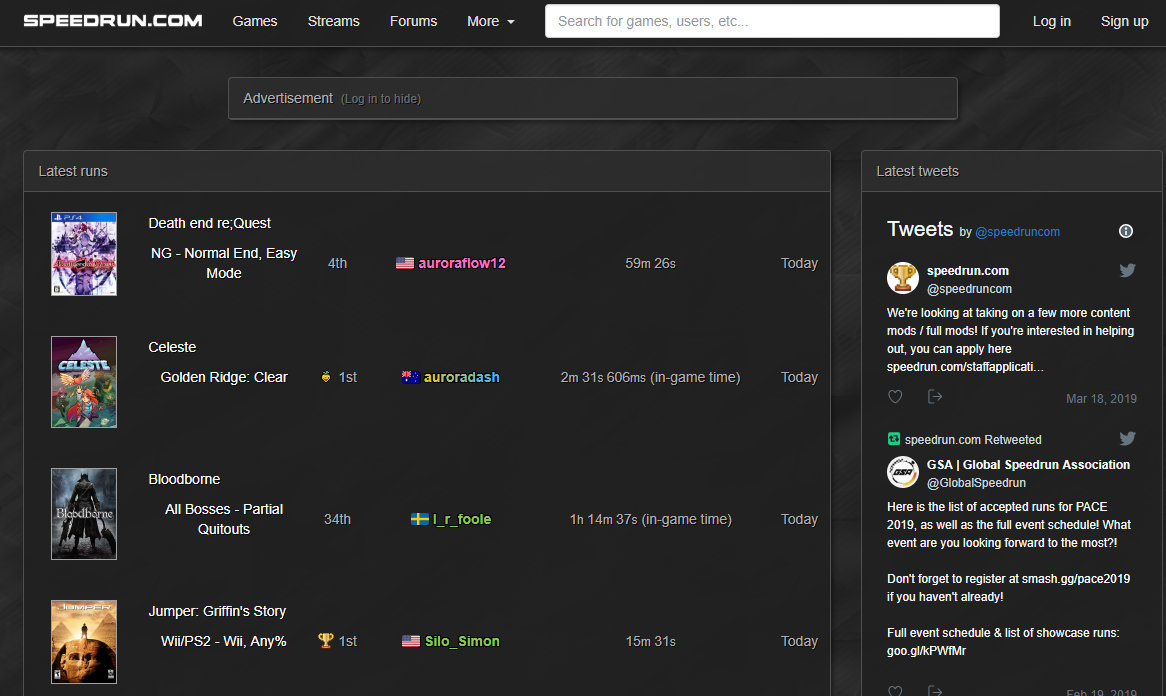Click golden strawberry icon on Celeste run
1166x696 pixels.
[326, 377]
